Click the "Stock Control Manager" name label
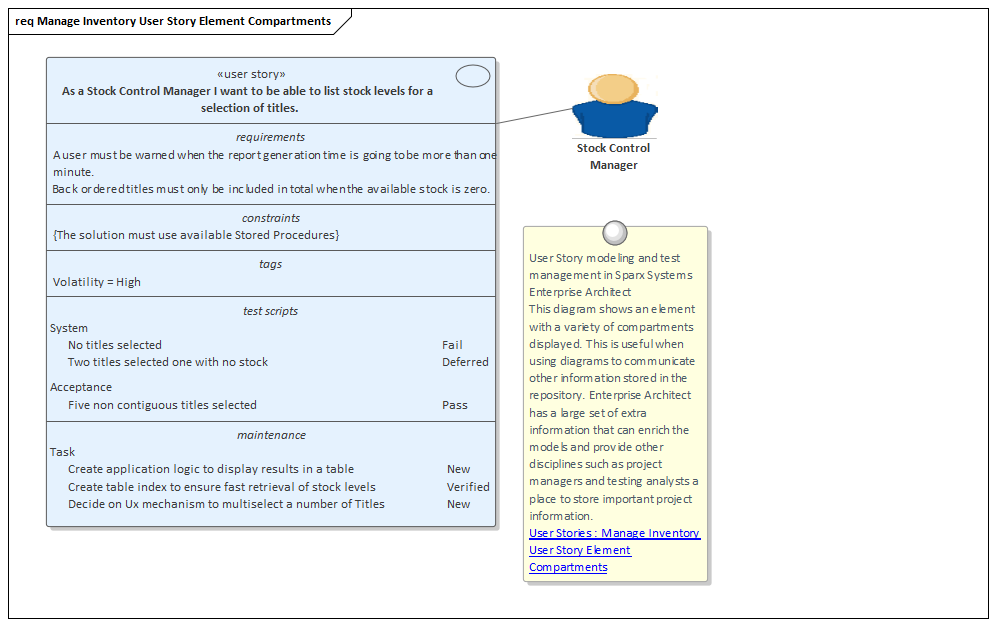The height and width of the screenshot is (626, 996). pos(613,158)
